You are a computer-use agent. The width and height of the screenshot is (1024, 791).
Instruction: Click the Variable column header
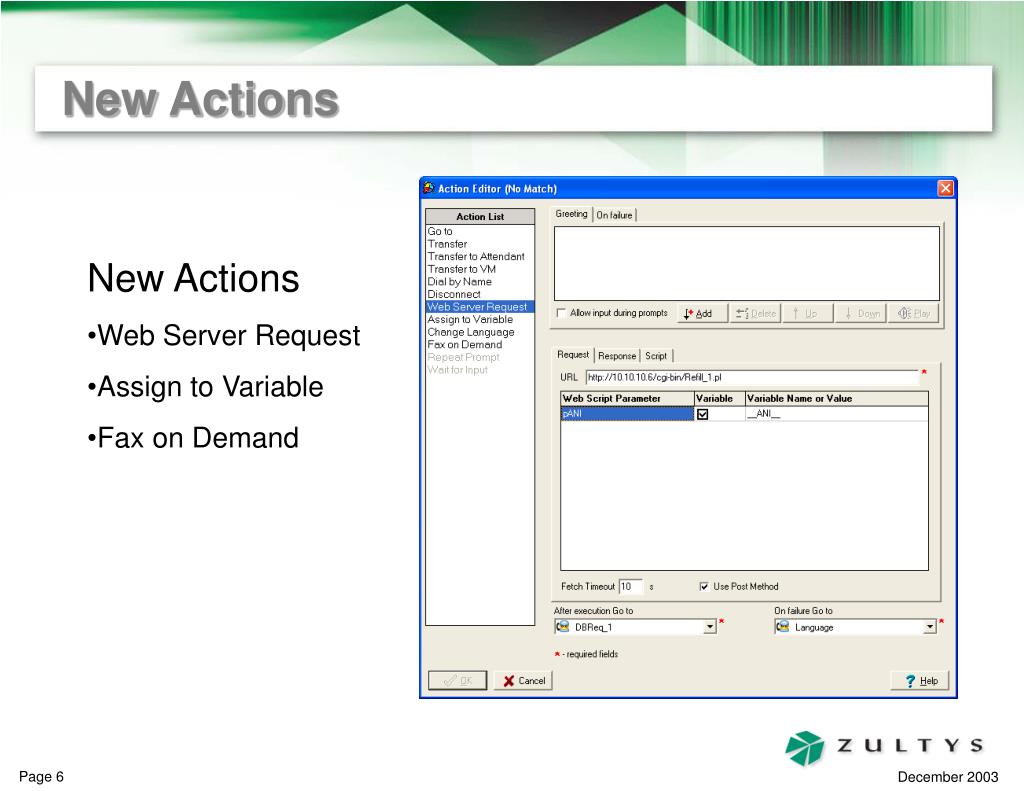(720, 398)
